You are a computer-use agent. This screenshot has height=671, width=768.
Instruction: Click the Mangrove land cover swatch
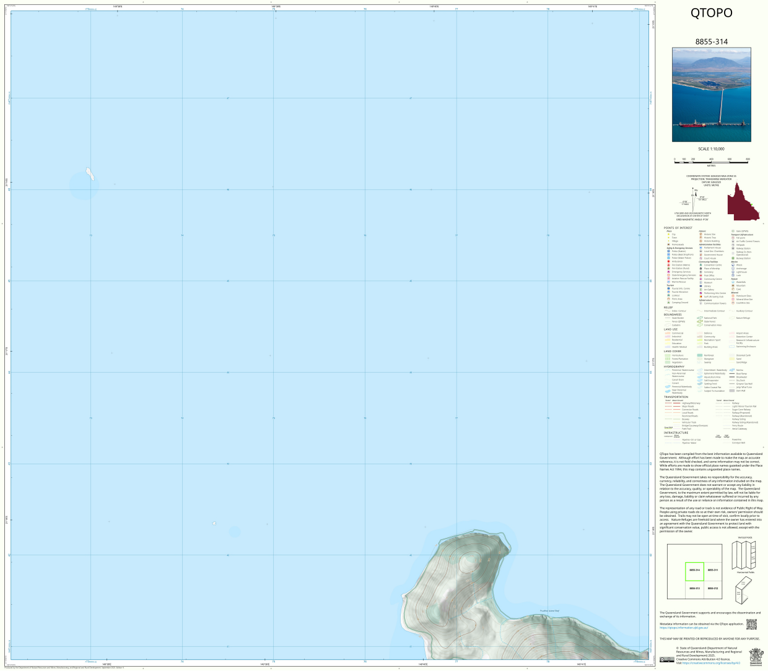click(700, 359)
